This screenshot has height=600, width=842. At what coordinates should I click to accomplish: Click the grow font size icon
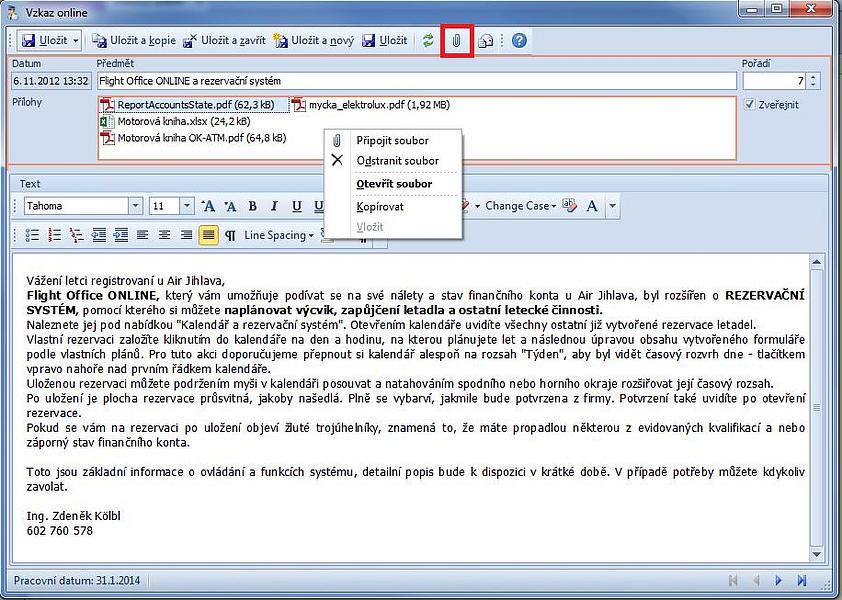208,206
